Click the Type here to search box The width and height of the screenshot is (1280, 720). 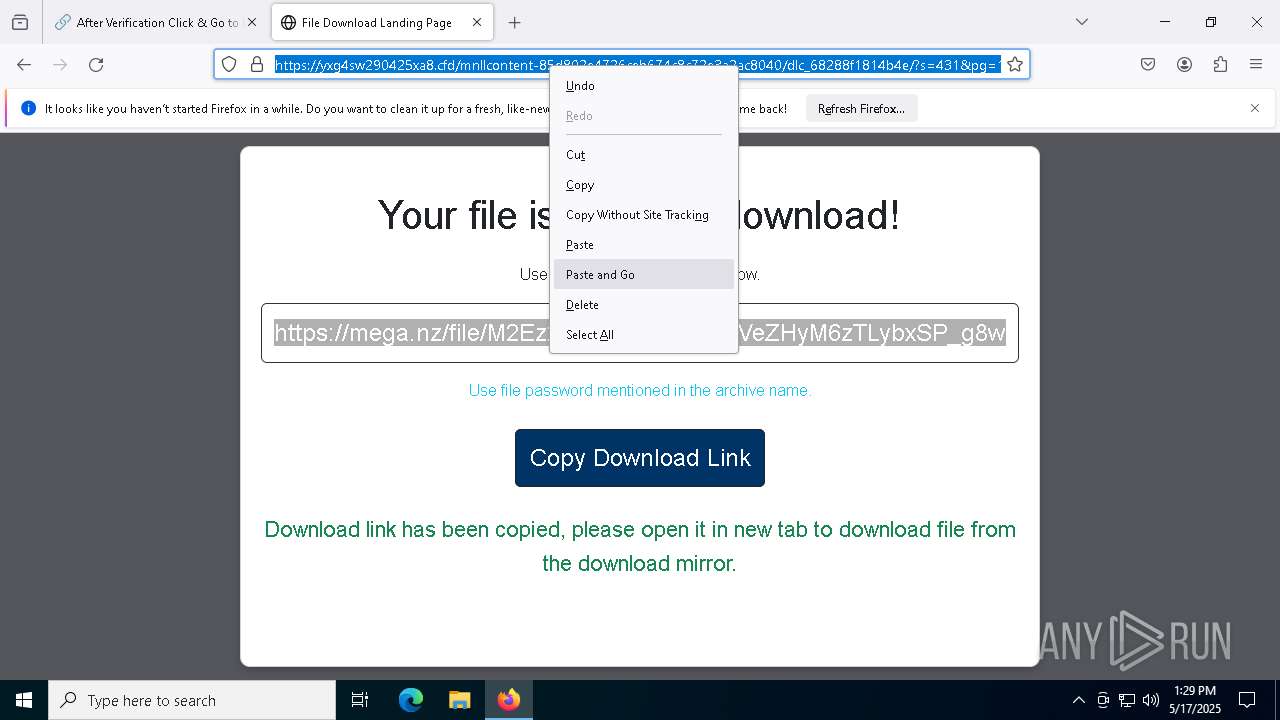coord(192,700)
